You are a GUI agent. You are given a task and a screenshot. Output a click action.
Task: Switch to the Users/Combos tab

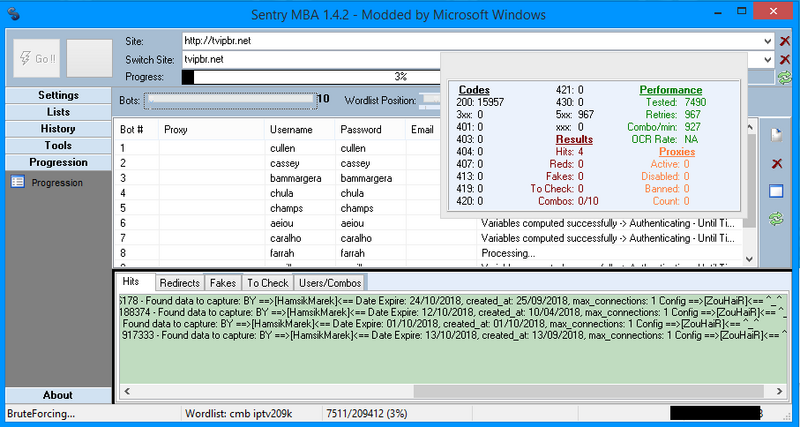coord(330,283)
